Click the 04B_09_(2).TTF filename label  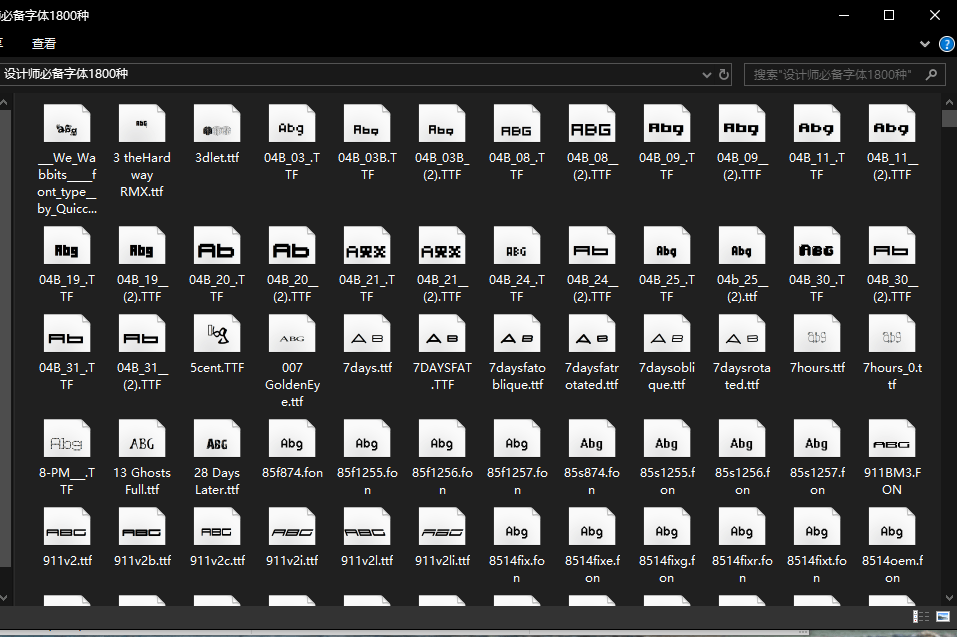[x=742, y=166]
